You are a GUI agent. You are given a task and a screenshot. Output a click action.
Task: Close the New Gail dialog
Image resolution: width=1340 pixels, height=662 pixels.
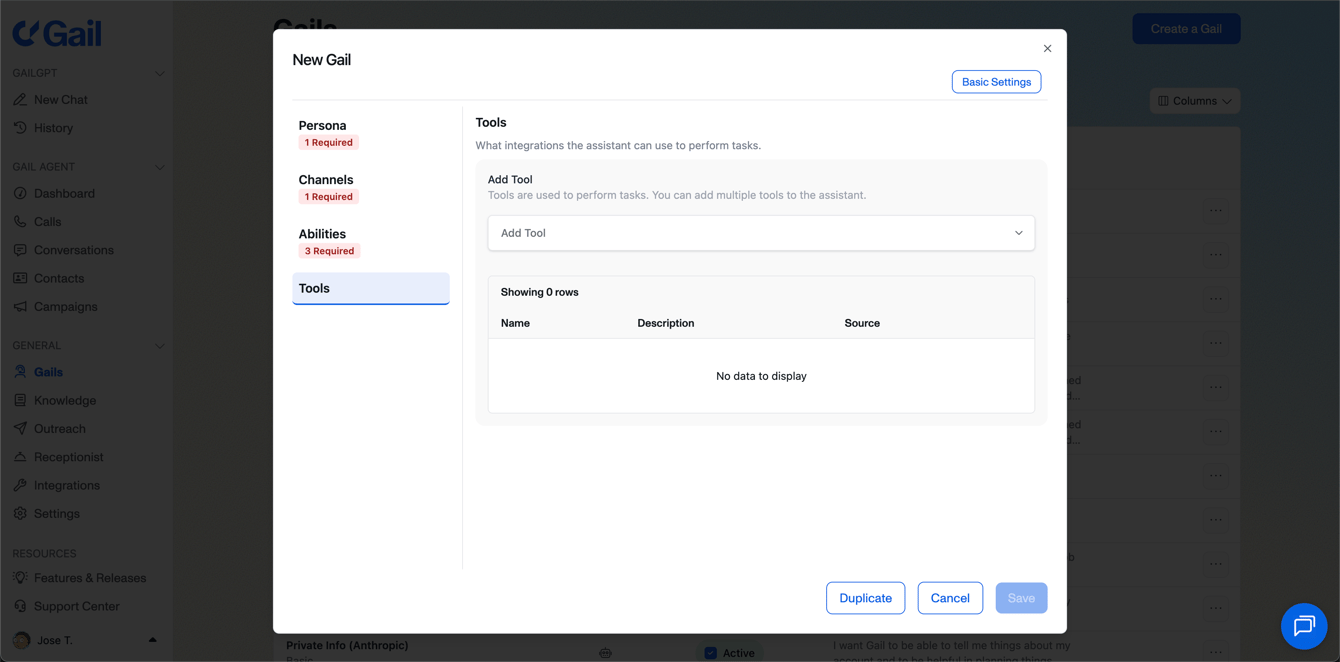click(x=1047, y=48)
